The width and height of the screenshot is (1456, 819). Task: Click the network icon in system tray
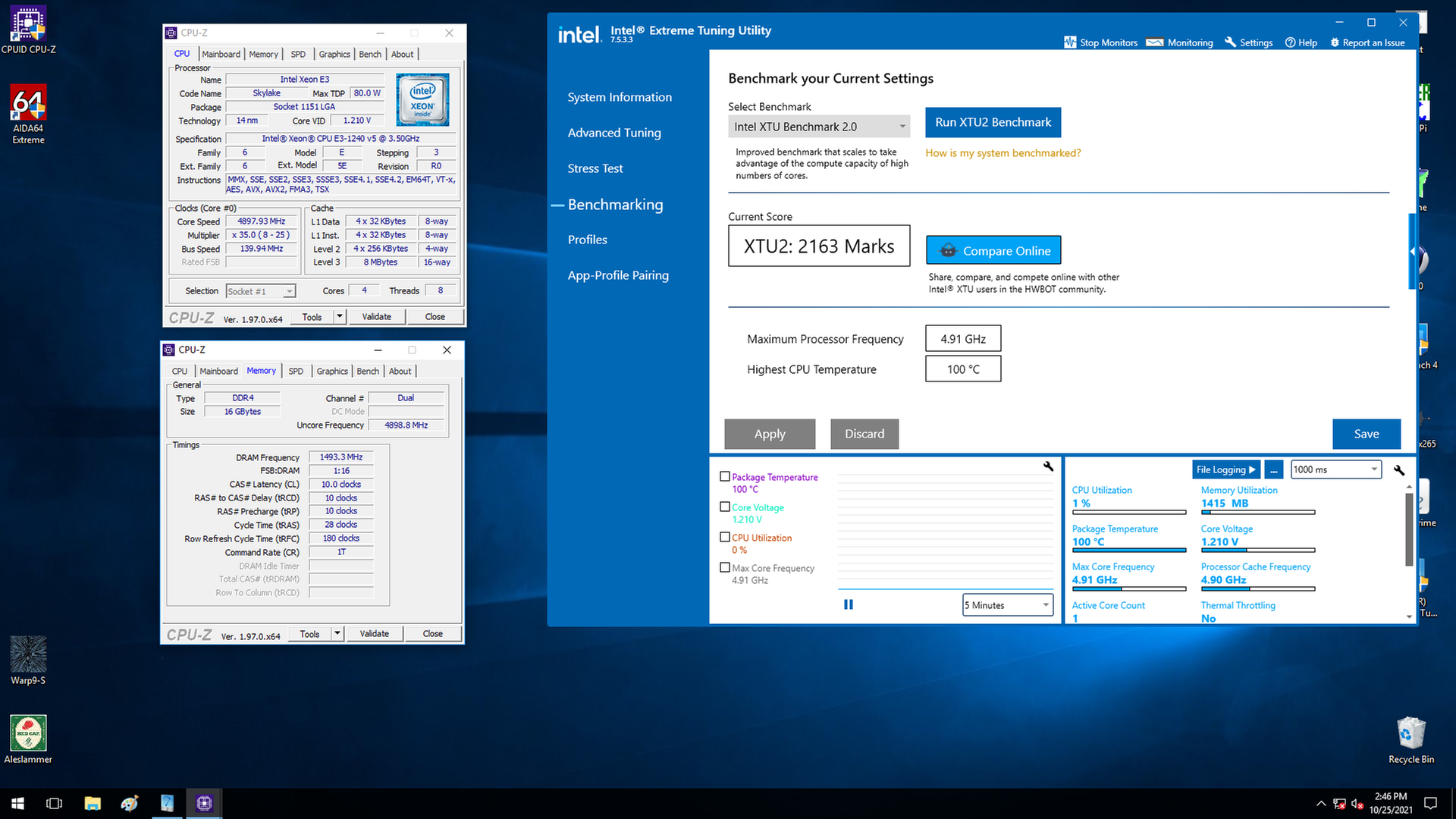tap(1339, 804)
